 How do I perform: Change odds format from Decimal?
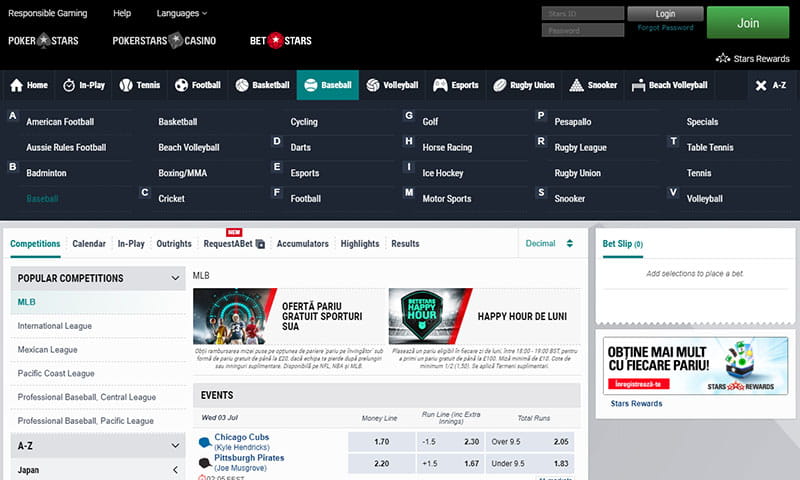click(549, 243)
